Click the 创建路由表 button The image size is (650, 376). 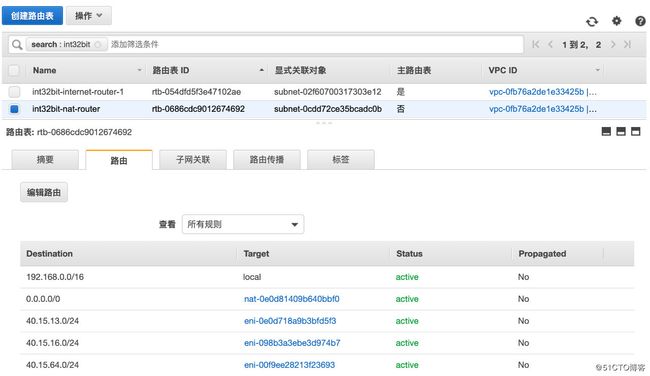pyautogui.click(x=32, y=16)
